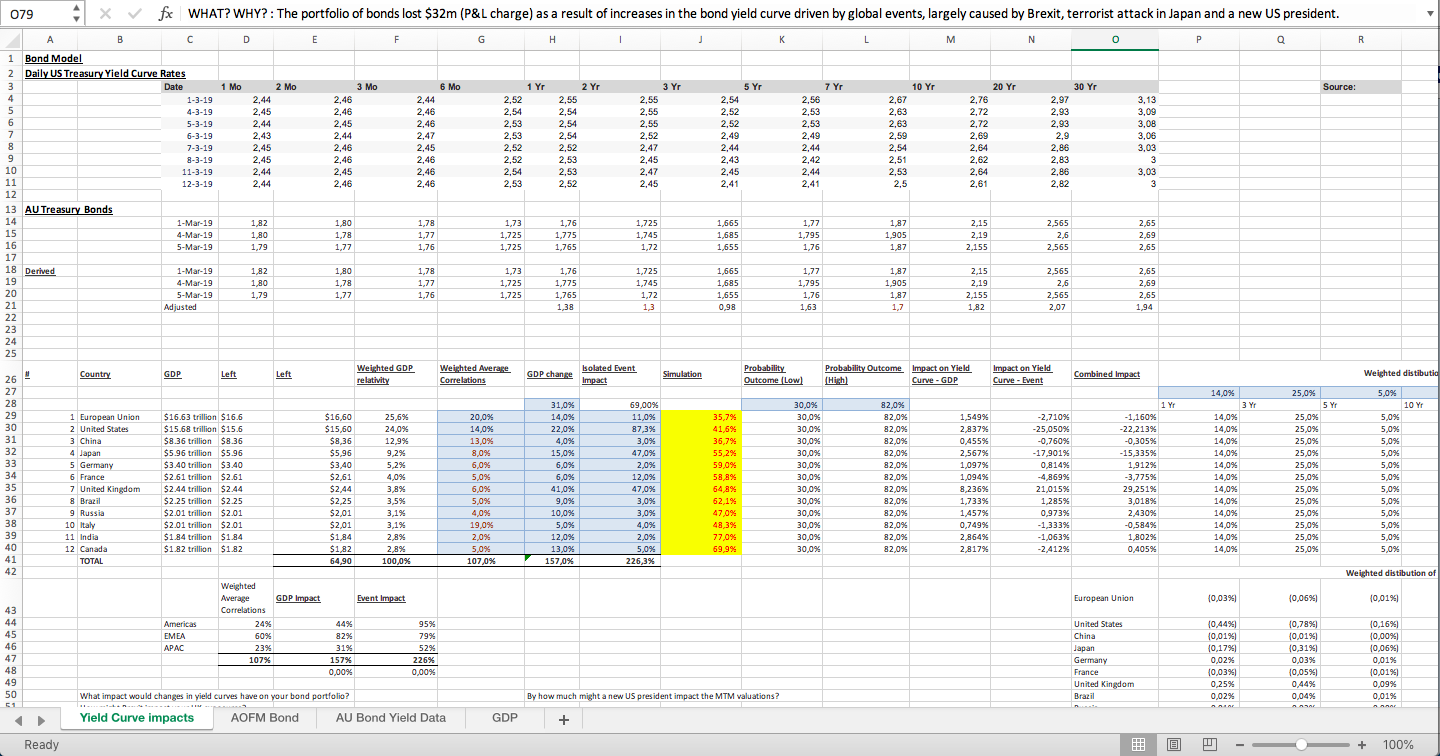Click the zoom in plus icon
Image resolution: width=1440 pixels, height=756 pixels.
pos(1362,744)
